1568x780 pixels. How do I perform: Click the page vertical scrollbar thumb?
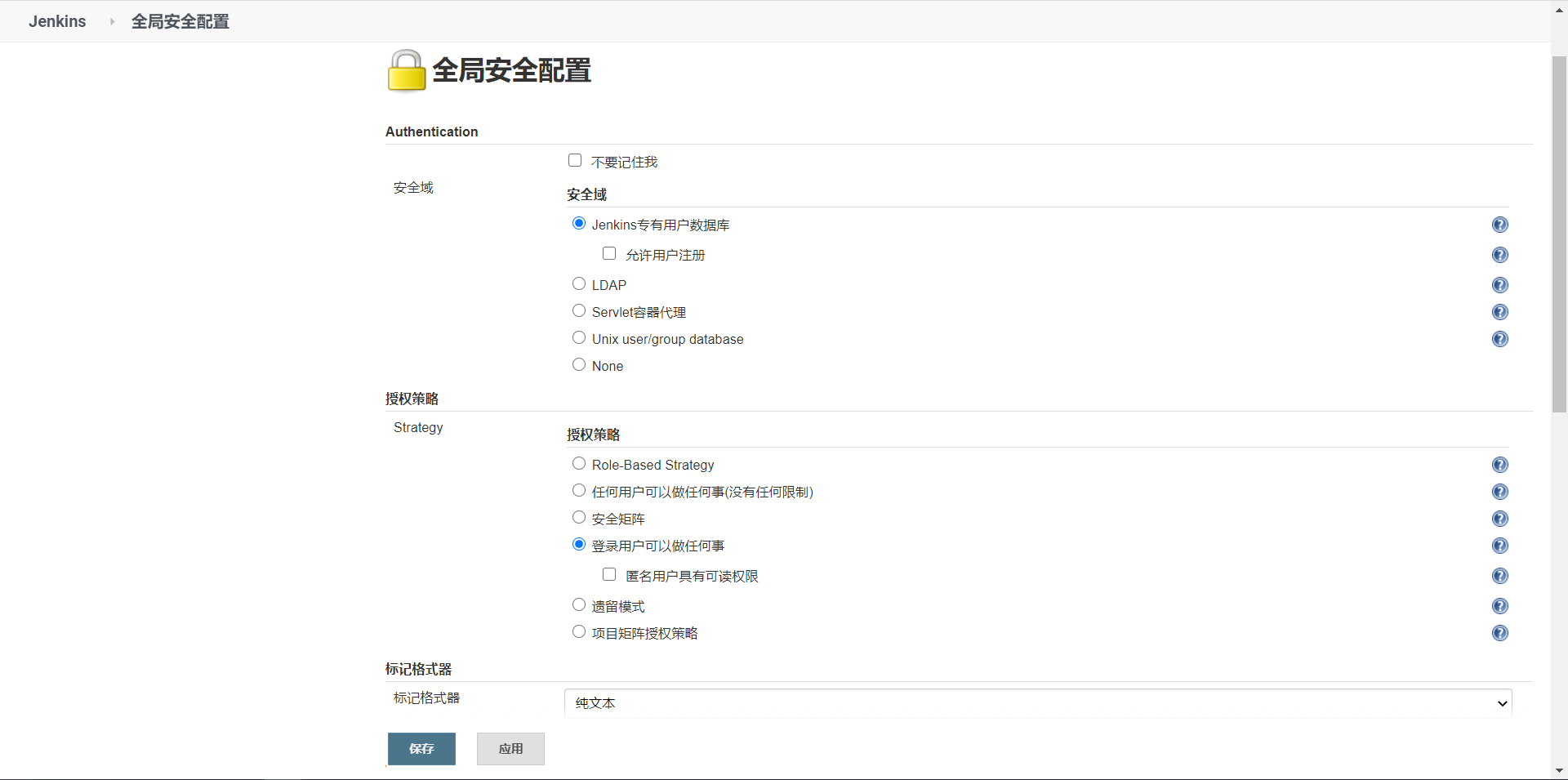tap(1559, 234)
